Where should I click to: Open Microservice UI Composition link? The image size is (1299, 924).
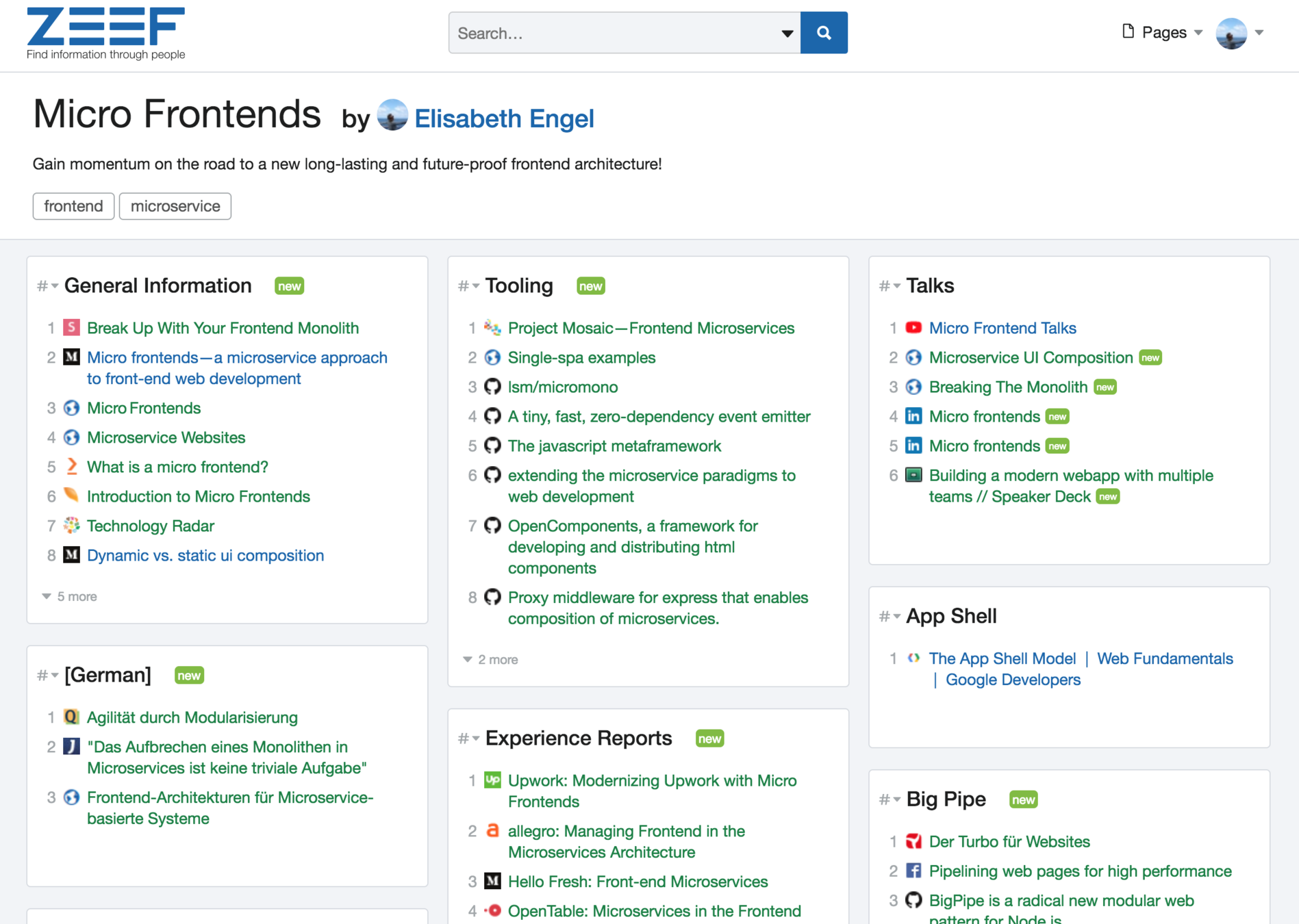[1031, 357]
